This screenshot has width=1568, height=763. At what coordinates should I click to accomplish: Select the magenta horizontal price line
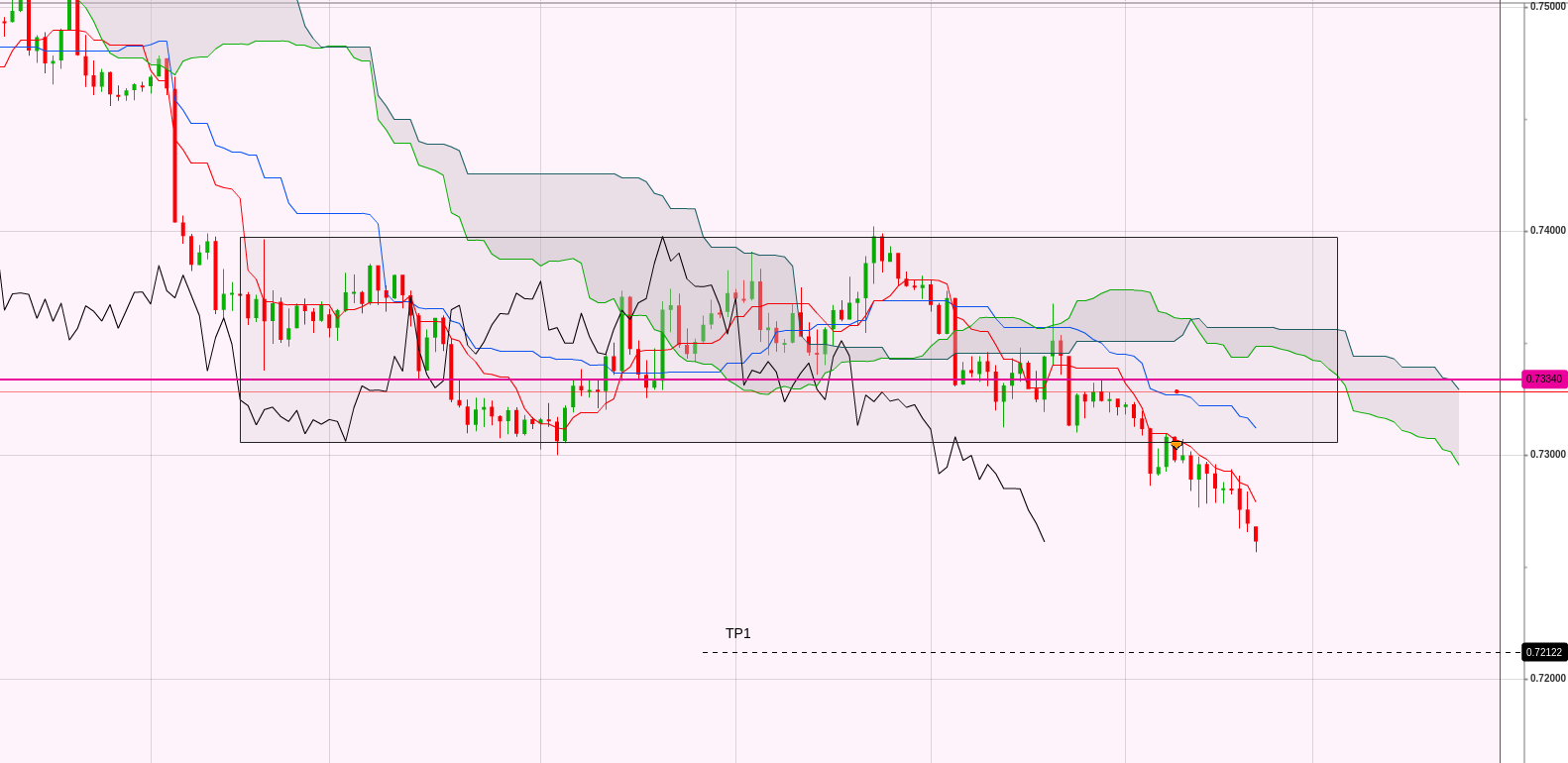[760, 380]
